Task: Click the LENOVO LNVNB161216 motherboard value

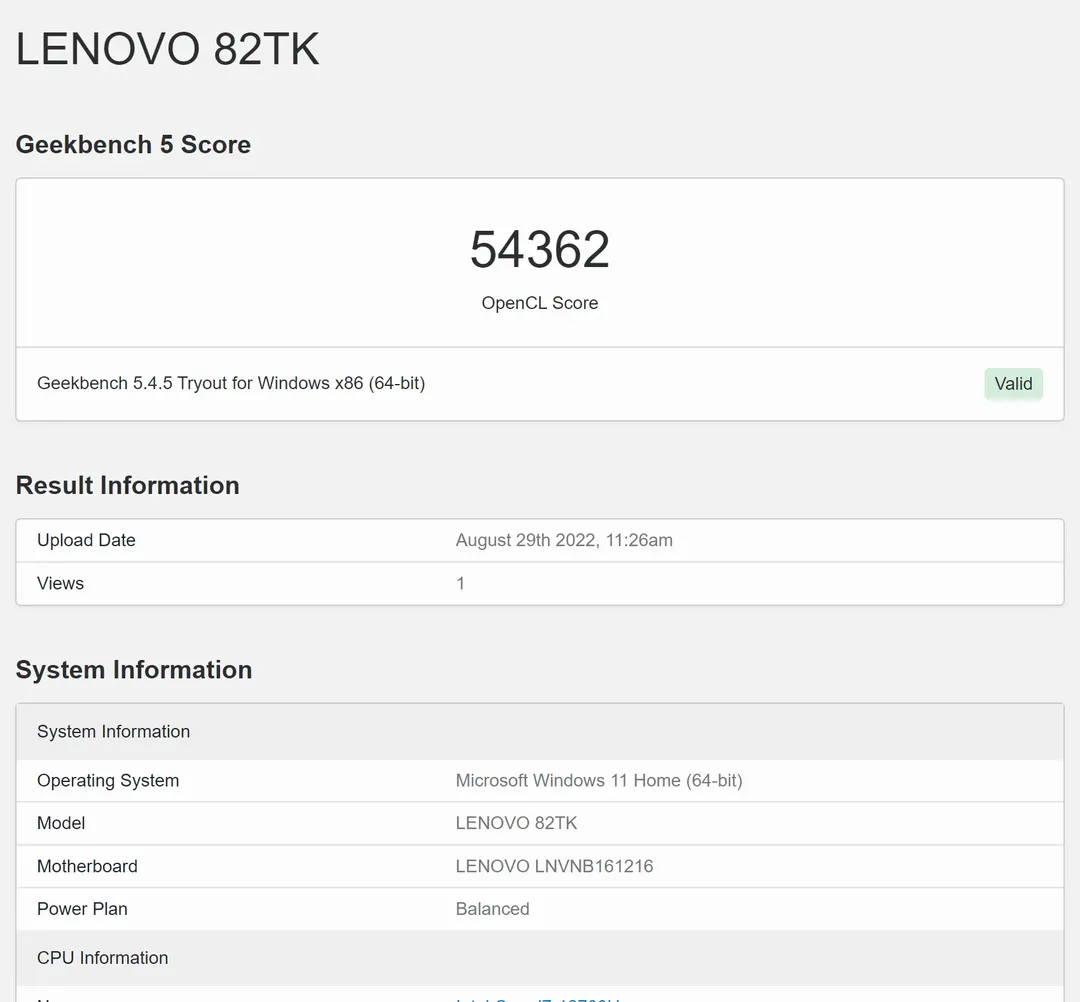Action: [554, 866]
